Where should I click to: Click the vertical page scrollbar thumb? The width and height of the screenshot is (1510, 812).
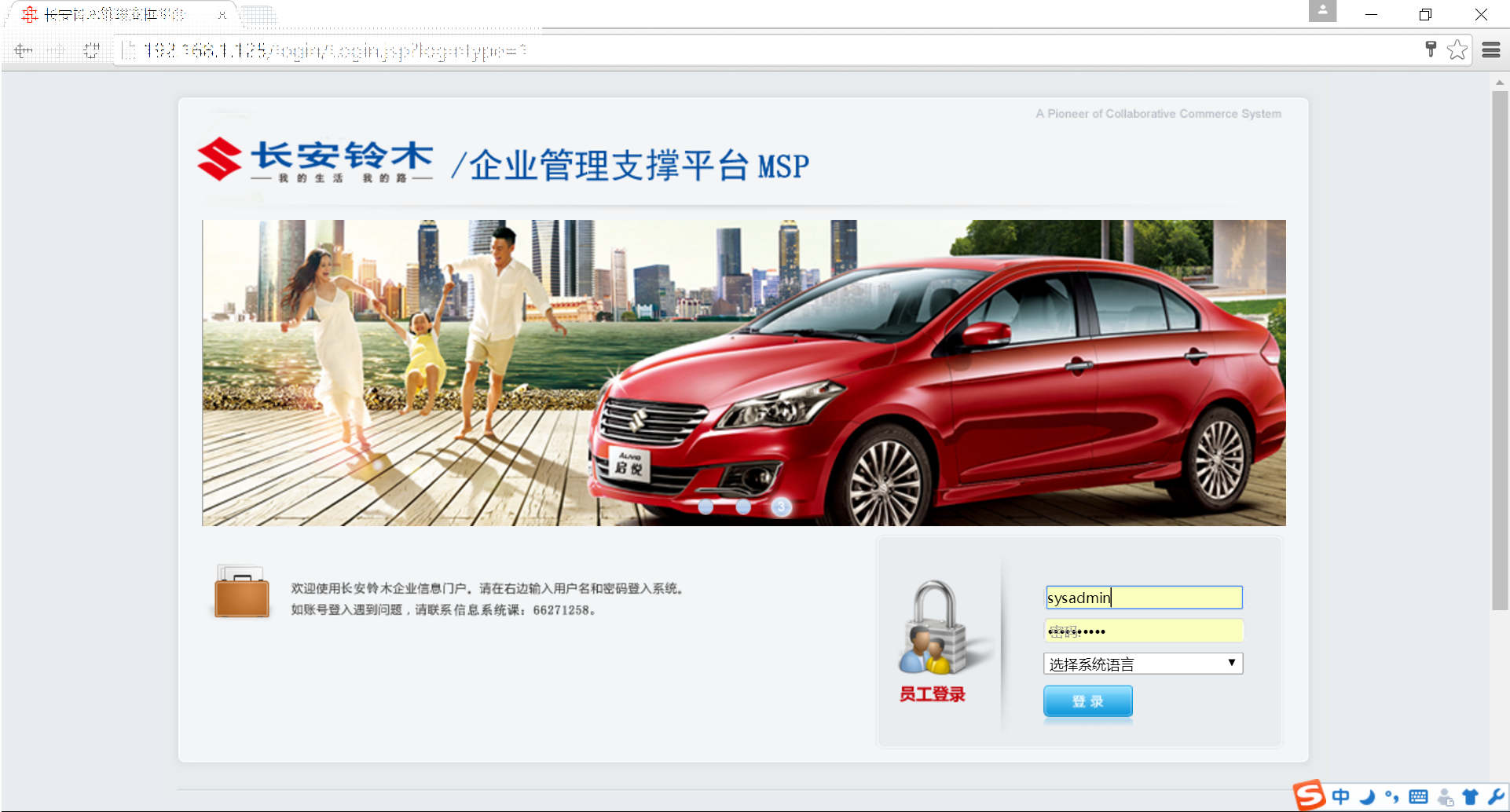coord(1500,349)
